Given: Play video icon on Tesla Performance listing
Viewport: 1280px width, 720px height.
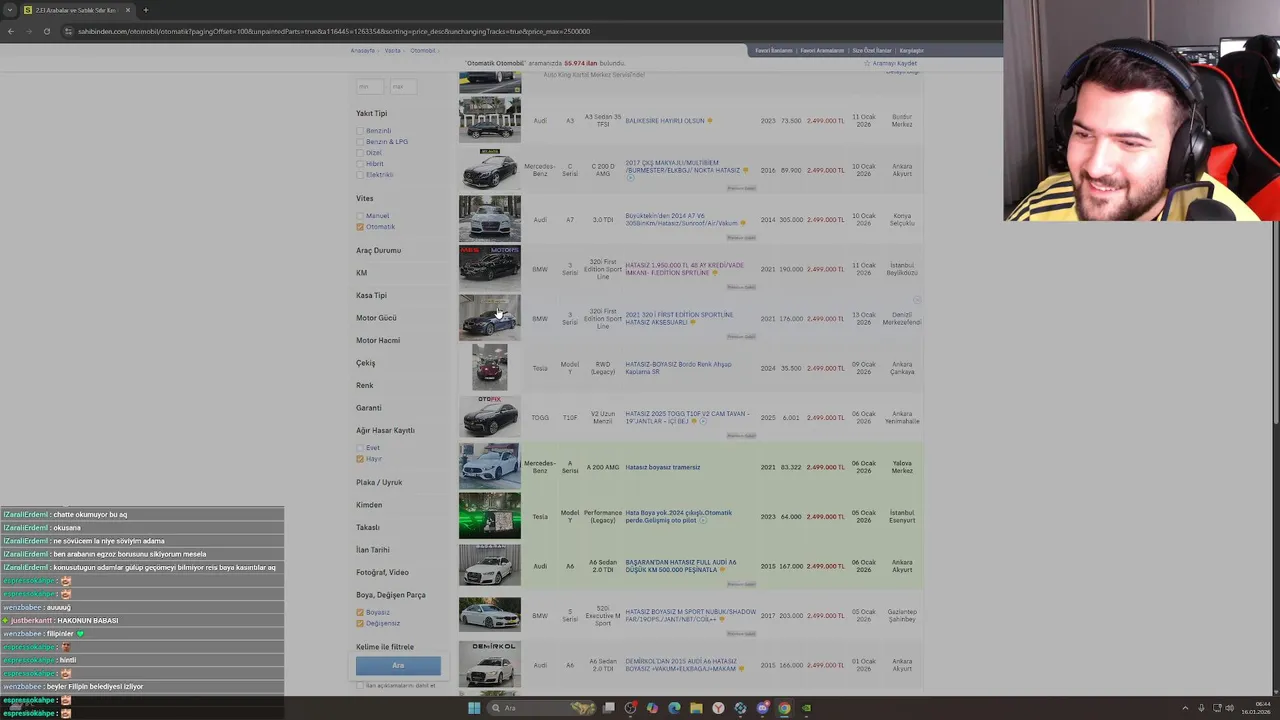Looking at the screenshot, I should click(x=703, y=520).
